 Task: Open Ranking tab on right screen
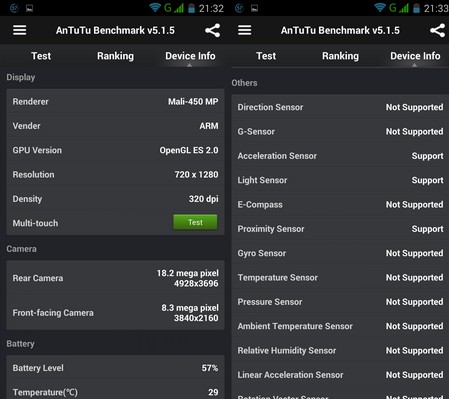coord(340,56)
